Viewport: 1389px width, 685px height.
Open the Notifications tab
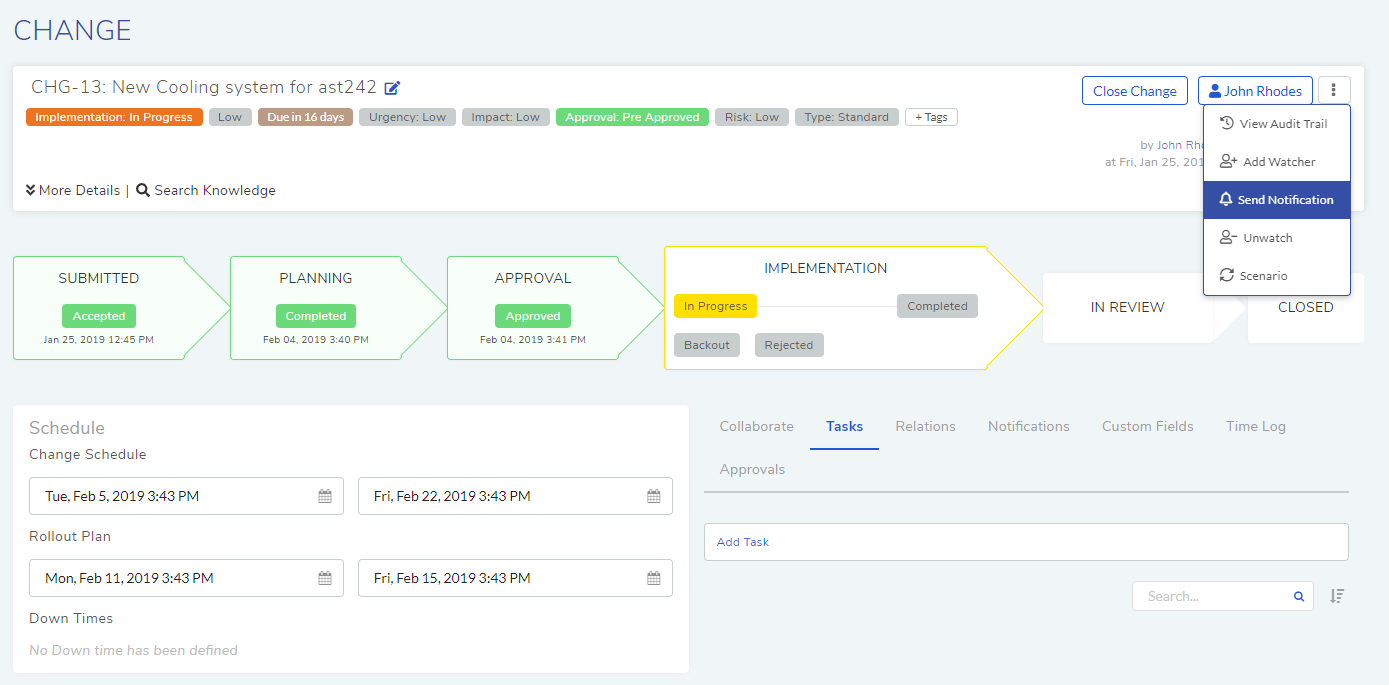click(1029, 426)
